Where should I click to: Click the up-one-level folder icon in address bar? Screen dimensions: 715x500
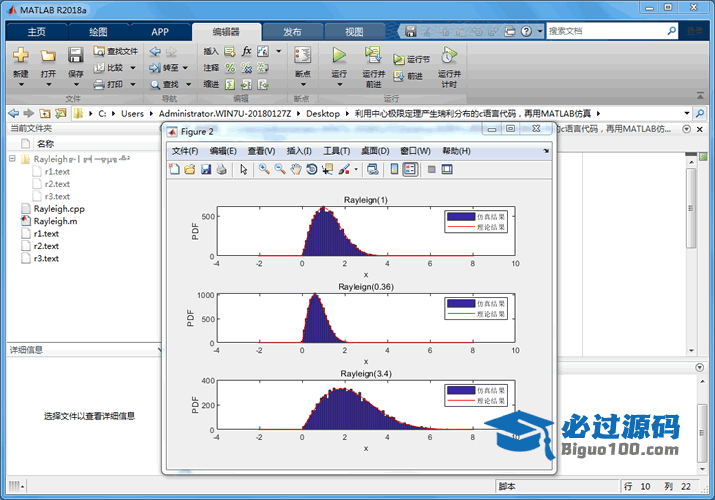(x=44, y=113)
